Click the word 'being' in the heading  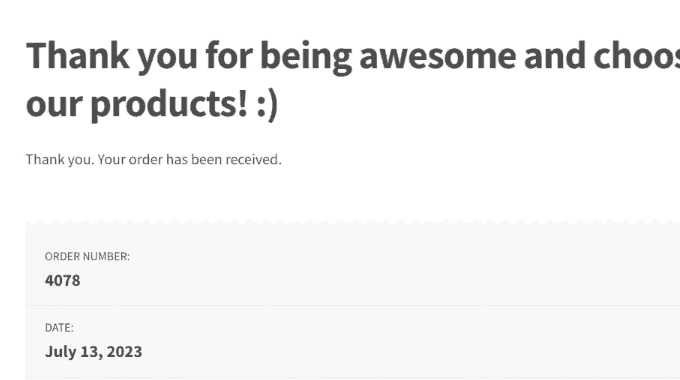click(x=306, y=58)
